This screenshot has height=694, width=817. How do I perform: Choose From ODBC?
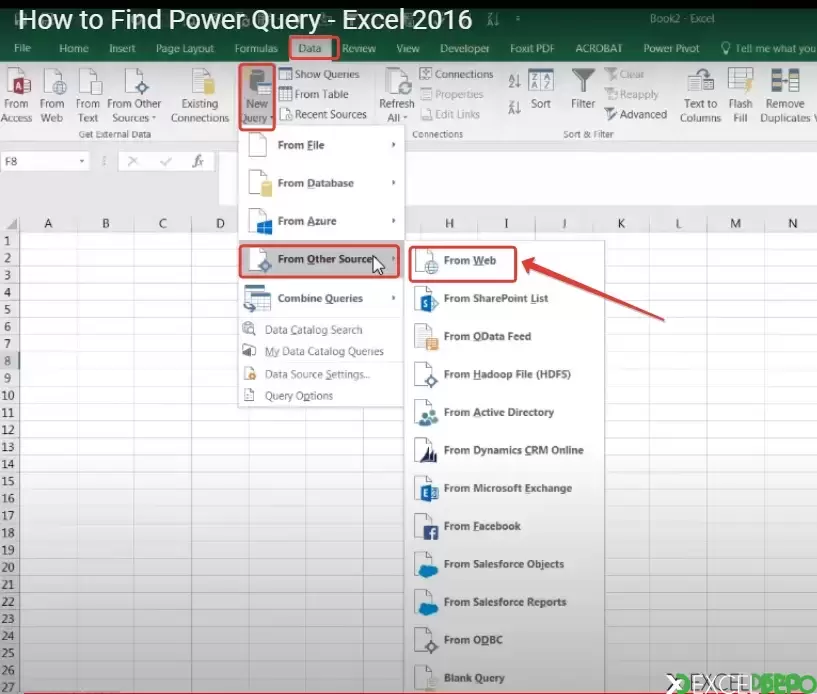click(504, 640)
